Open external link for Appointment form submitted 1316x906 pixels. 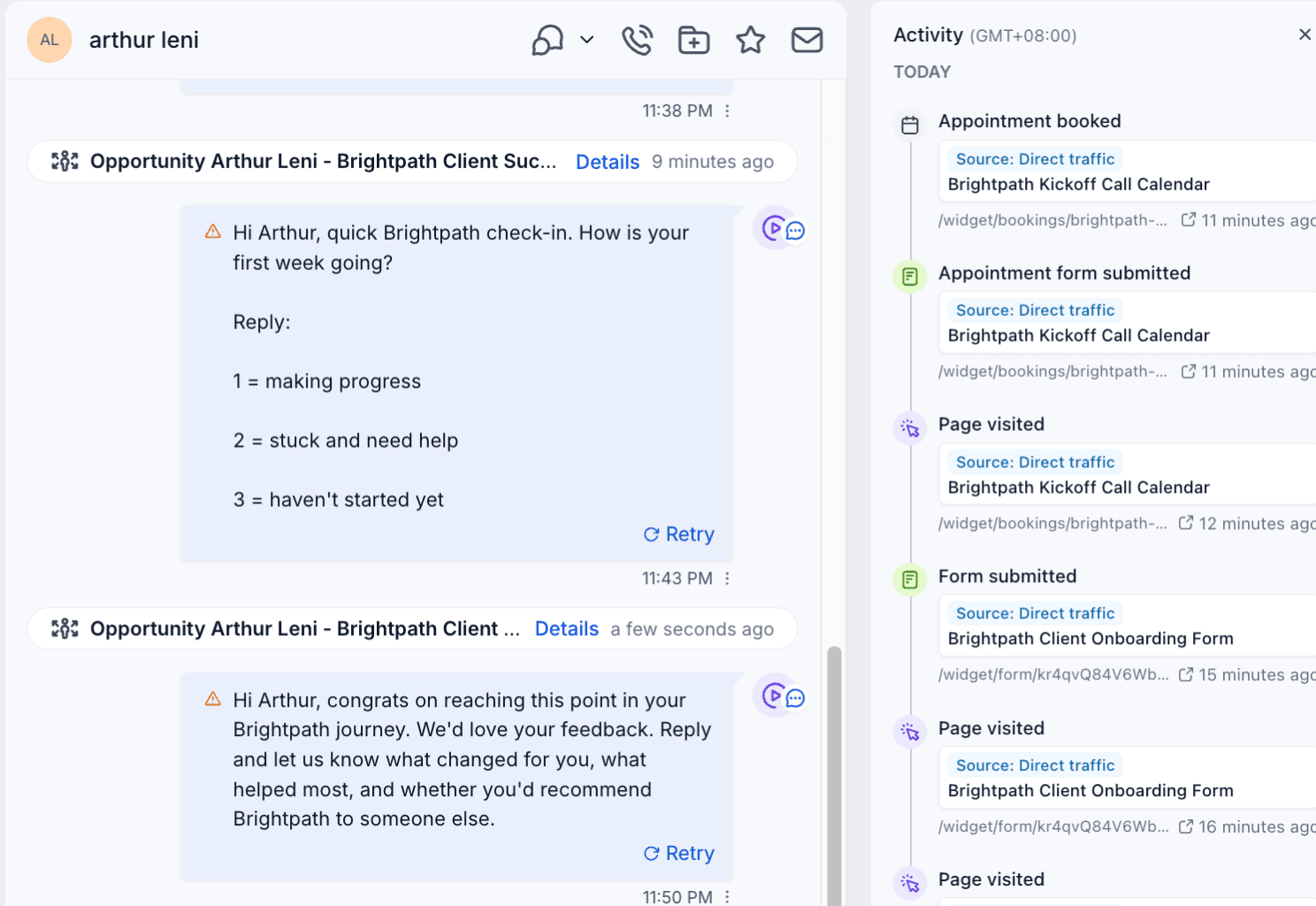[1189, 371]
